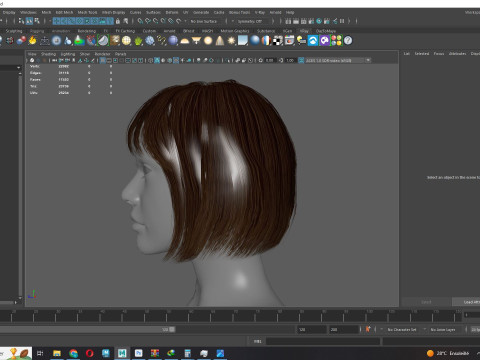
Task: Click the blue Chaos Cloud shelf icon
Action: [x=313, y=41]
